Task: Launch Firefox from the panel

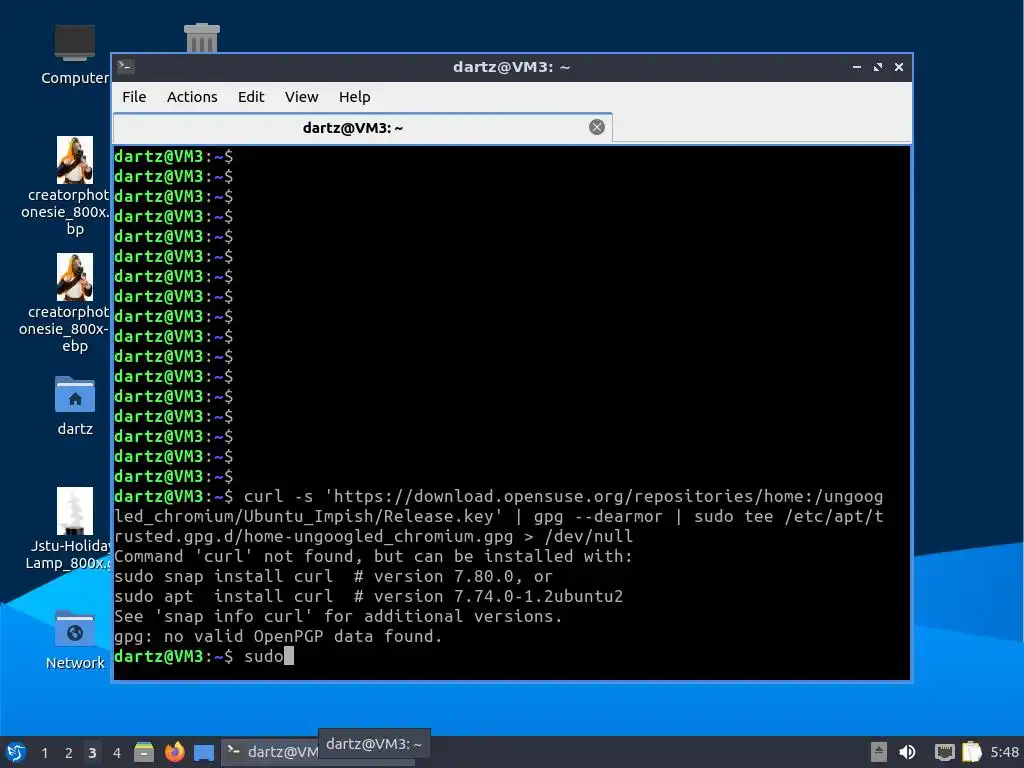Action: pyautogui.click(x=174, y=752)
